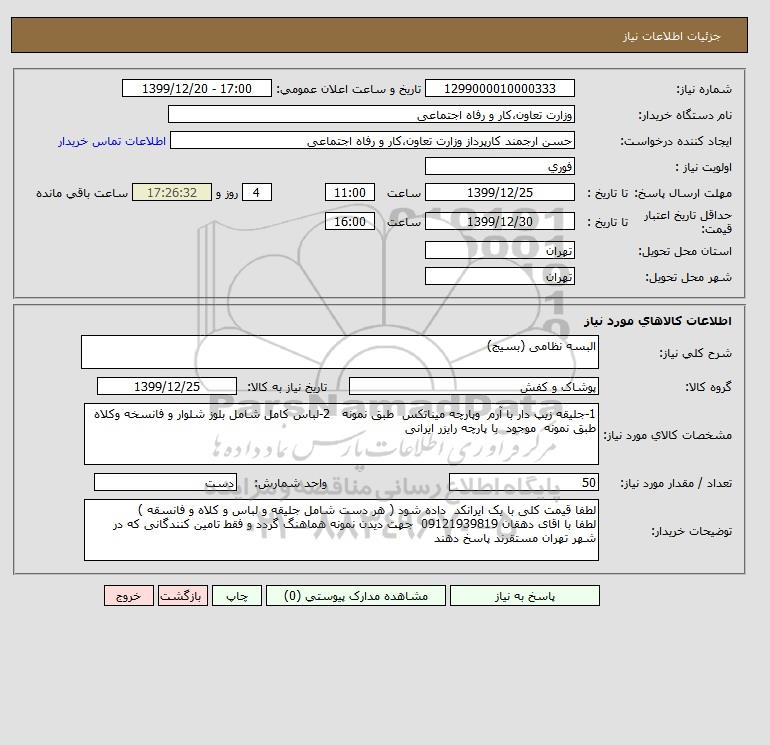Open اطلاعات تماس خریدار link

(x=112, y=141)
